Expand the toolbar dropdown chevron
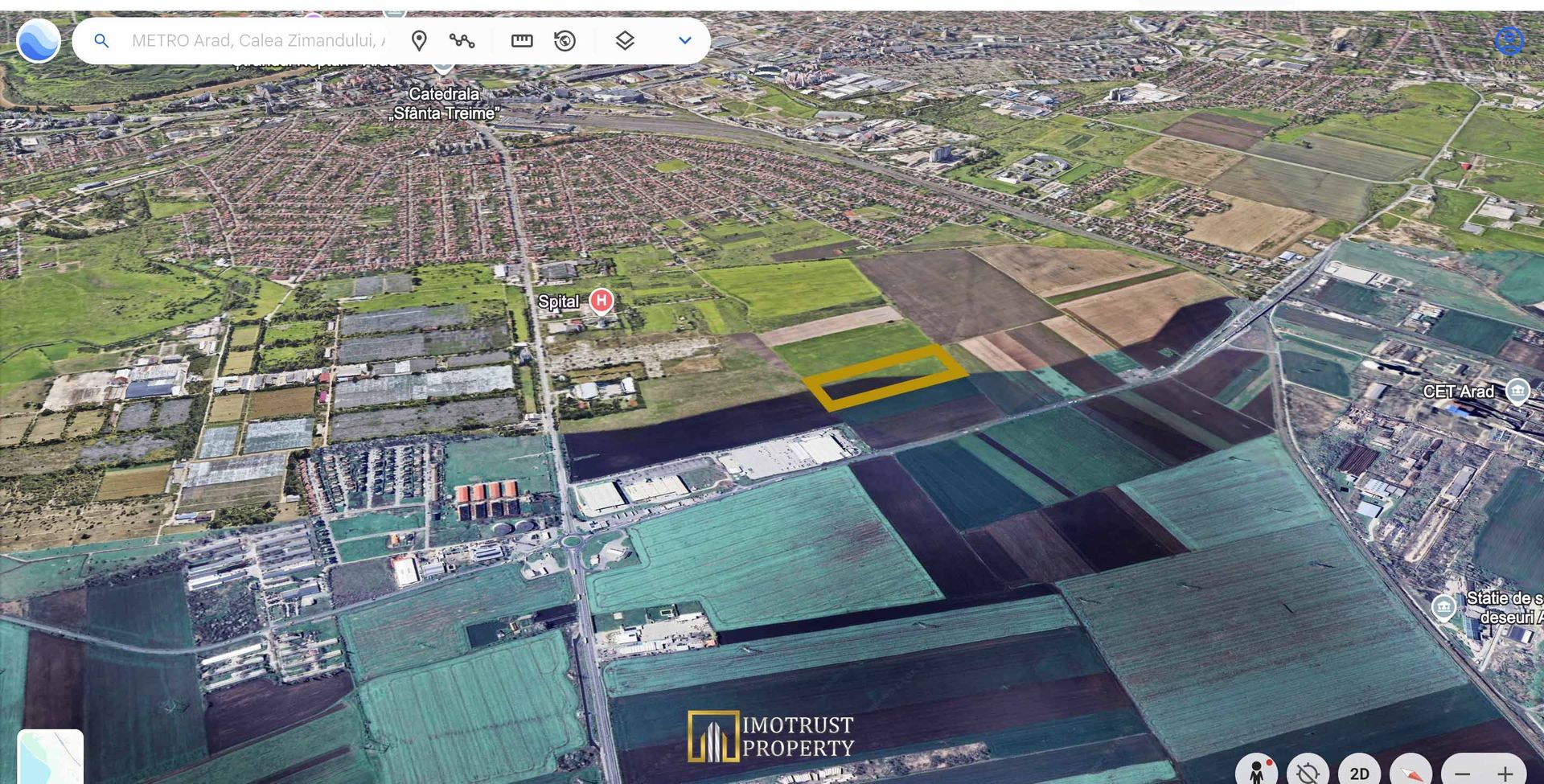The height and width of the screenshot is (784, 1544). click(x=684, y=40)
